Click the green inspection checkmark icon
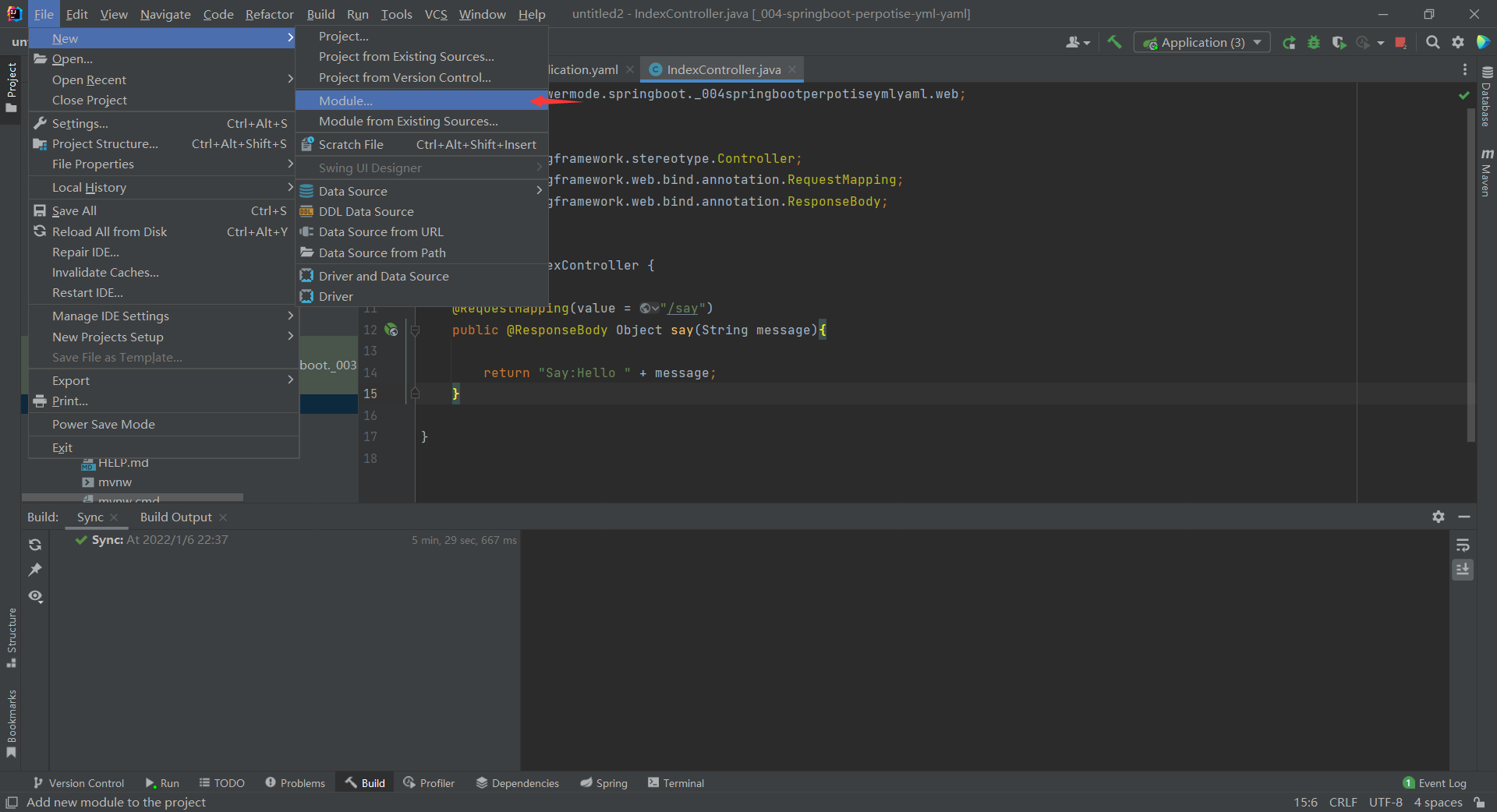This screenshot has height=812, width=1497. point(1464,95)
